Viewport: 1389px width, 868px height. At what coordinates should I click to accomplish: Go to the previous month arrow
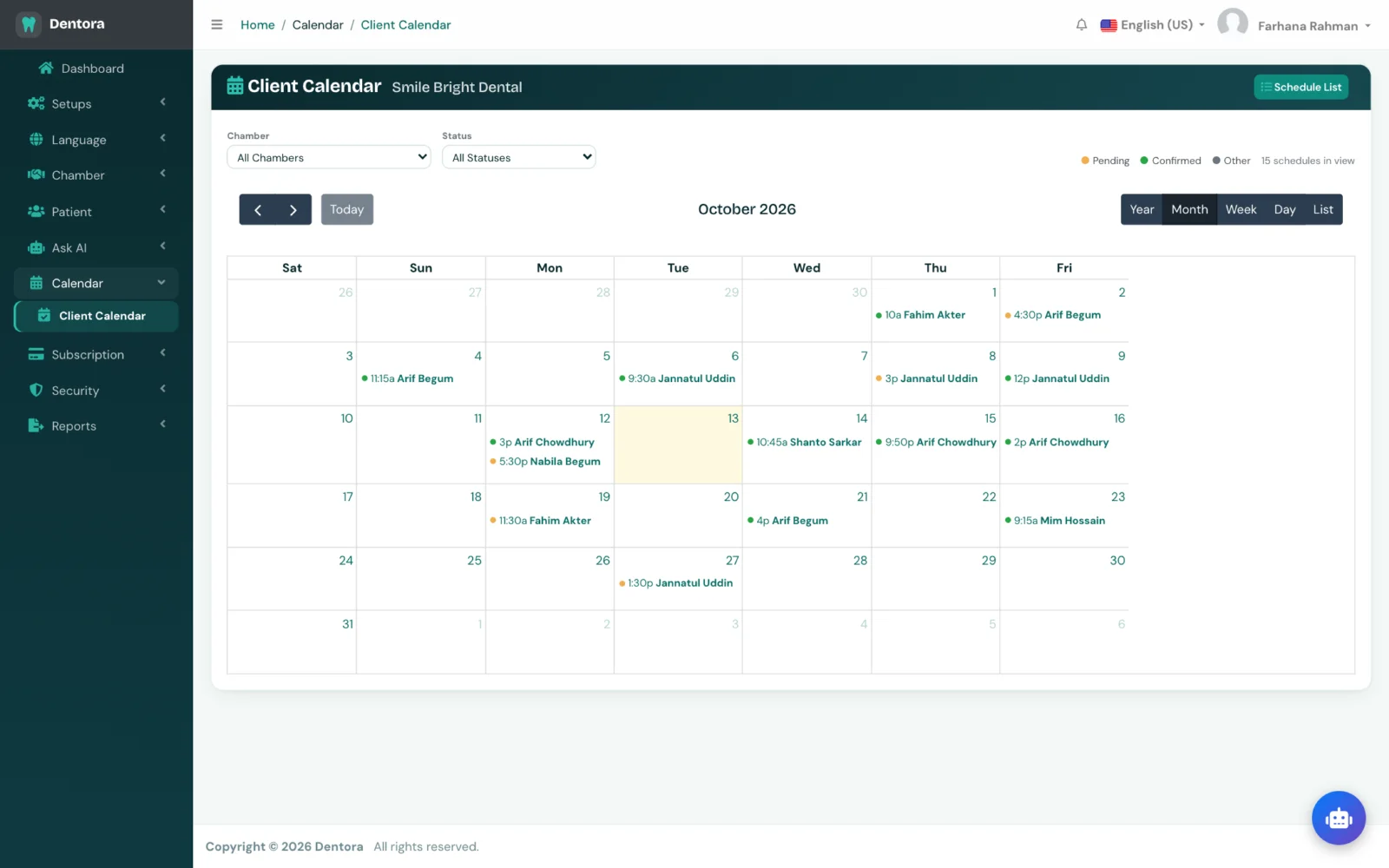[x=258, y=209]
